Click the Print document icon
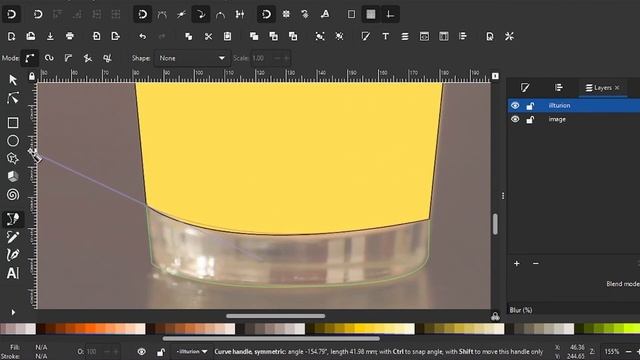 (70, 36)
